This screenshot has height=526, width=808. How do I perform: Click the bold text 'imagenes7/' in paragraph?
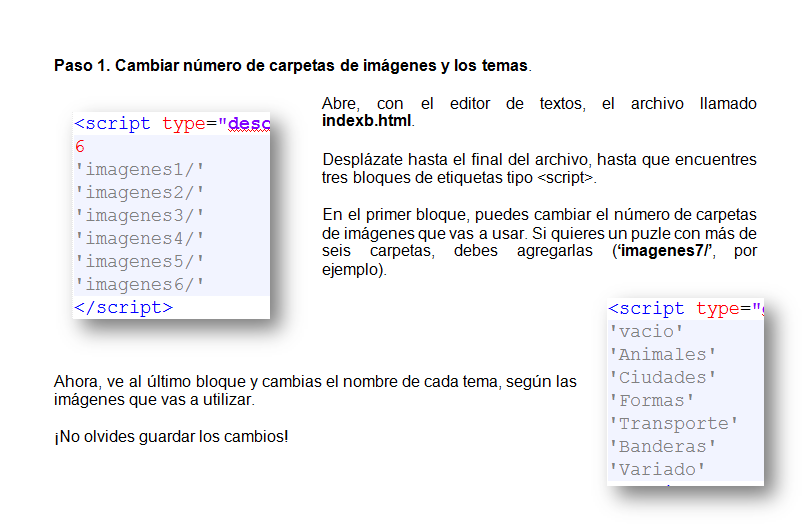(x=665, y=251)
